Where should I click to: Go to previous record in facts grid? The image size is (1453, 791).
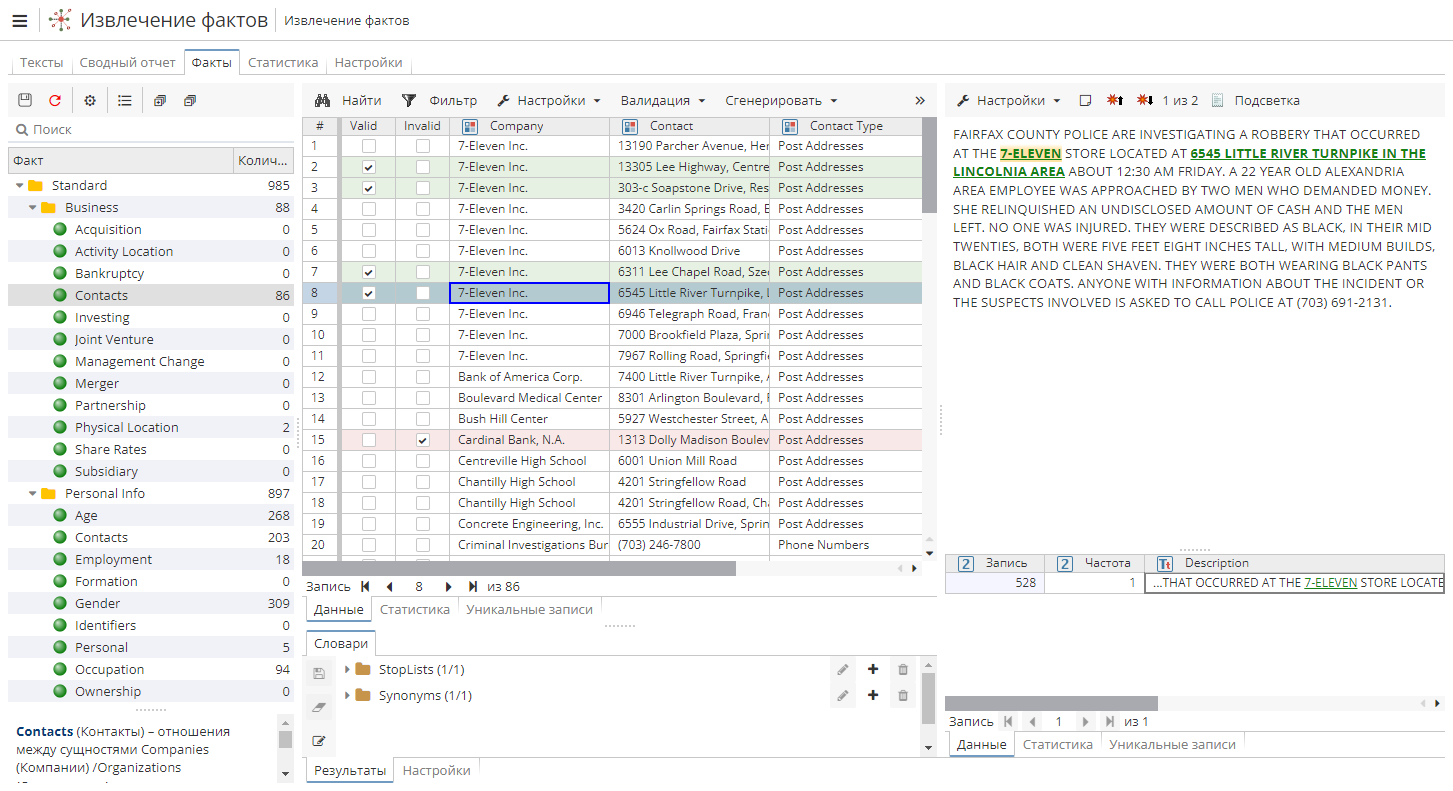[x=390, y=587]
